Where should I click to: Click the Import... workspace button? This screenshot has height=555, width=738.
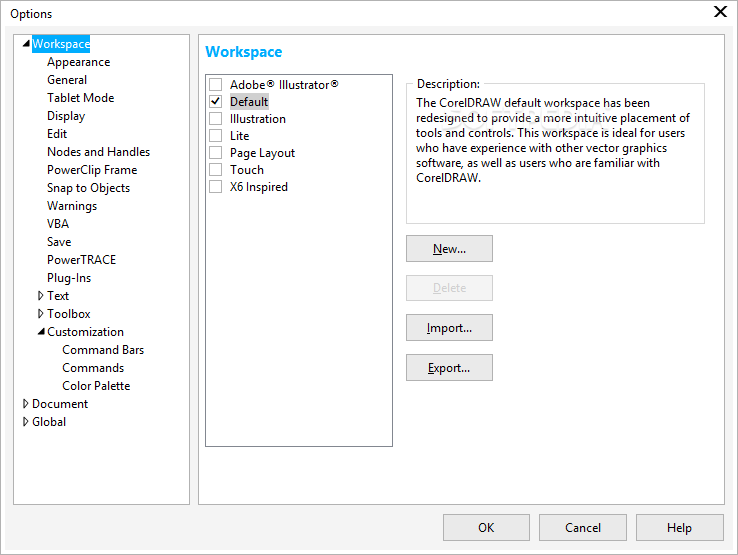[449, 328]
